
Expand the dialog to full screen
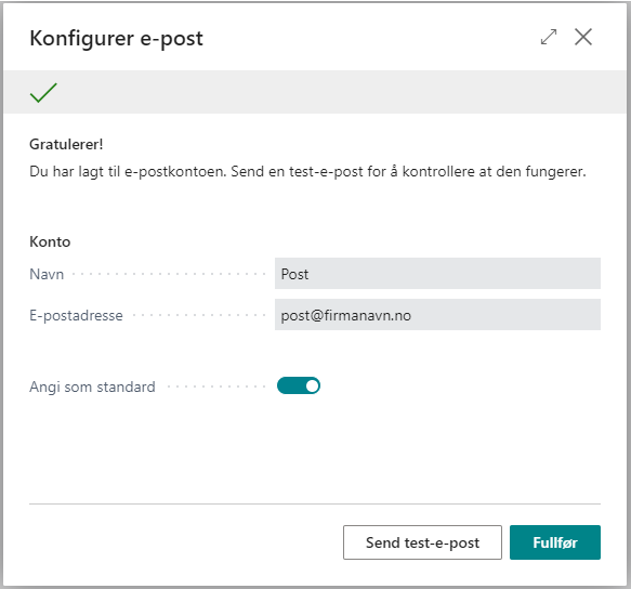pos(548,37)
